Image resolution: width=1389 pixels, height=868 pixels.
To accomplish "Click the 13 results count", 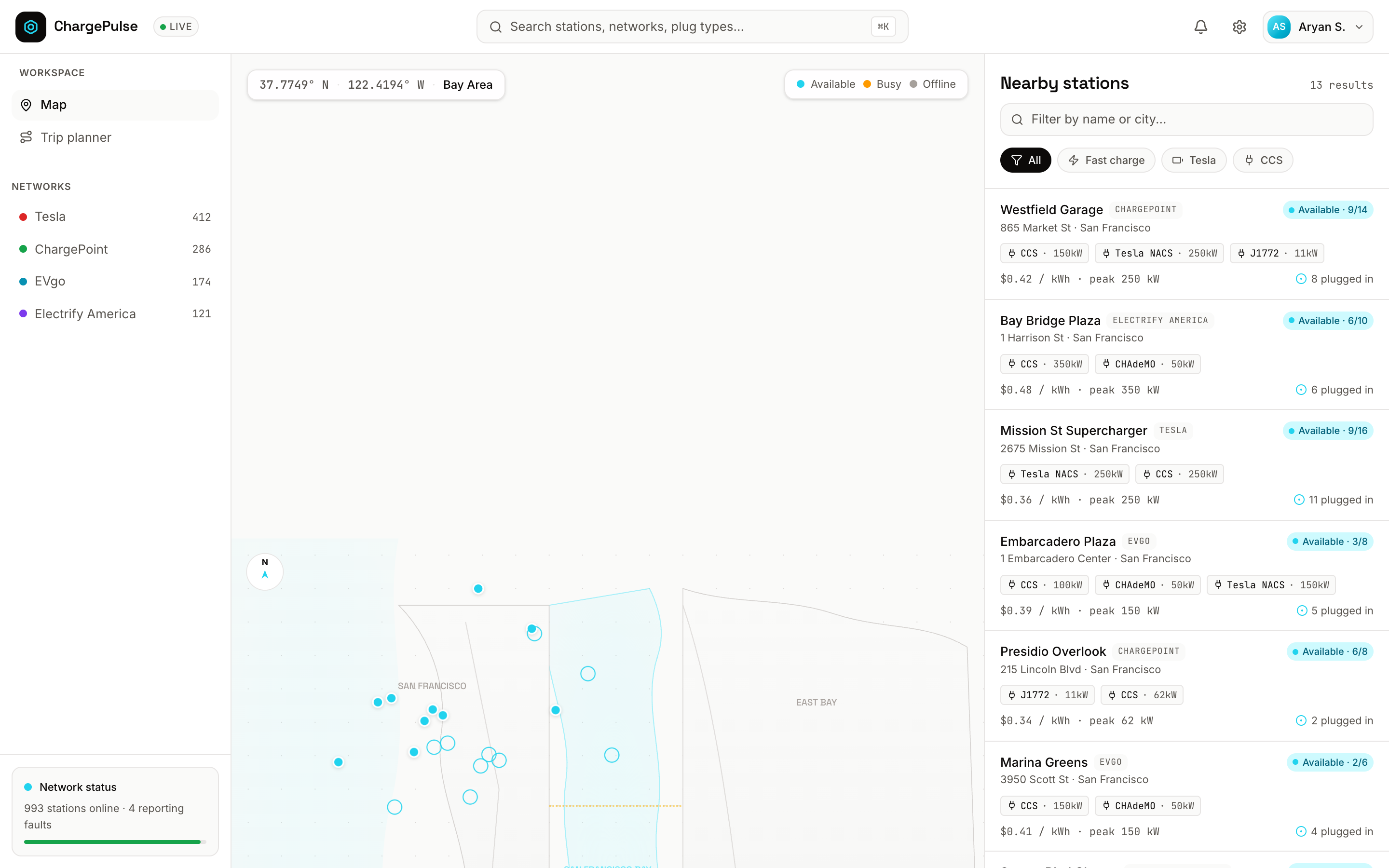I will 1341,85.
